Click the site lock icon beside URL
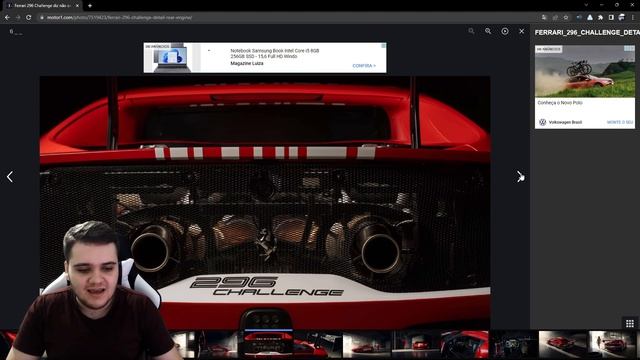This screenshot has width=640, height=360. click(x=42, y=18)
